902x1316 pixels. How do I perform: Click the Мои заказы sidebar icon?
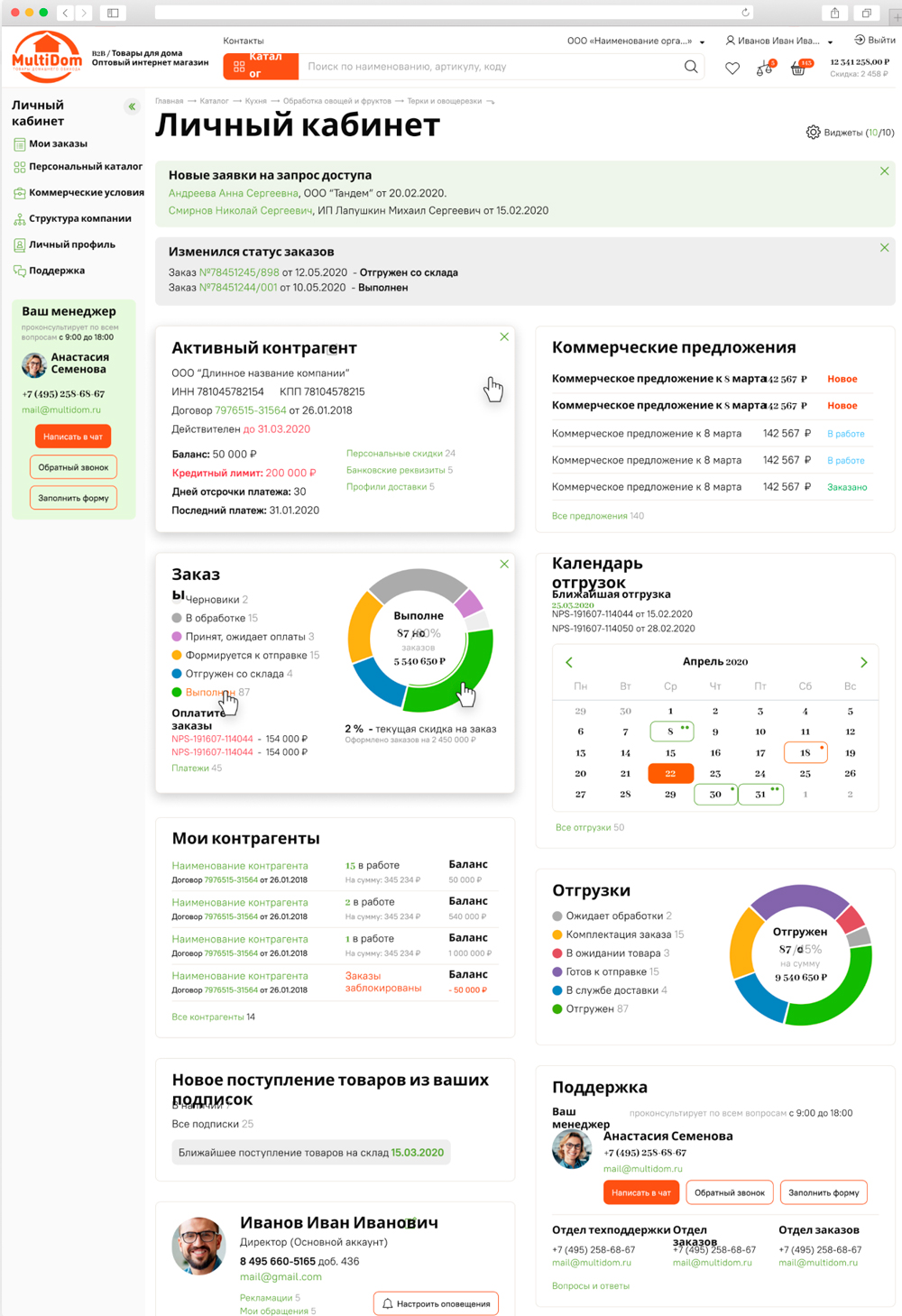coord(19,144)
